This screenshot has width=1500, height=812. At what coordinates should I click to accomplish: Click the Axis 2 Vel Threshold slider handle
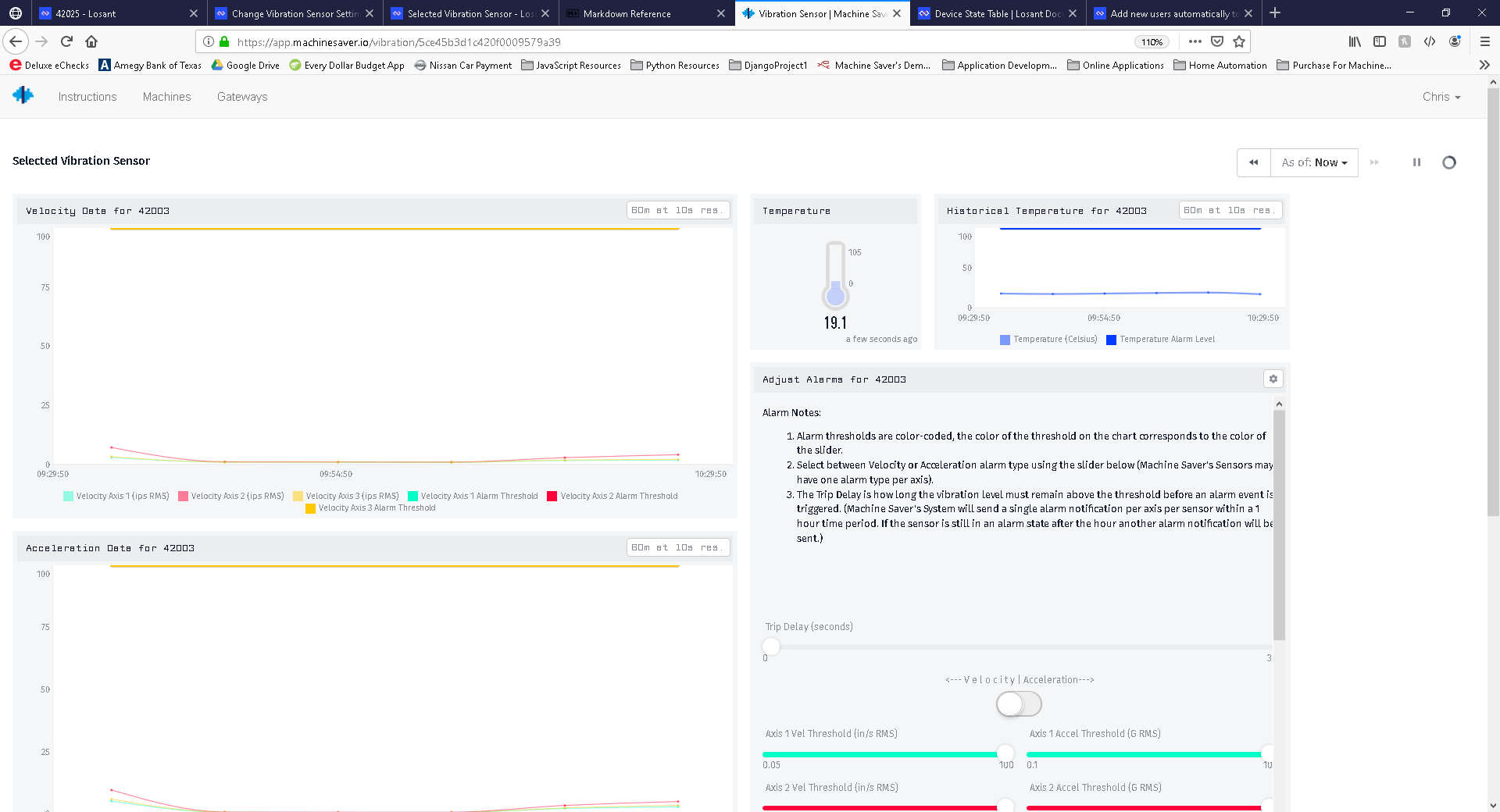[1005, 806]
